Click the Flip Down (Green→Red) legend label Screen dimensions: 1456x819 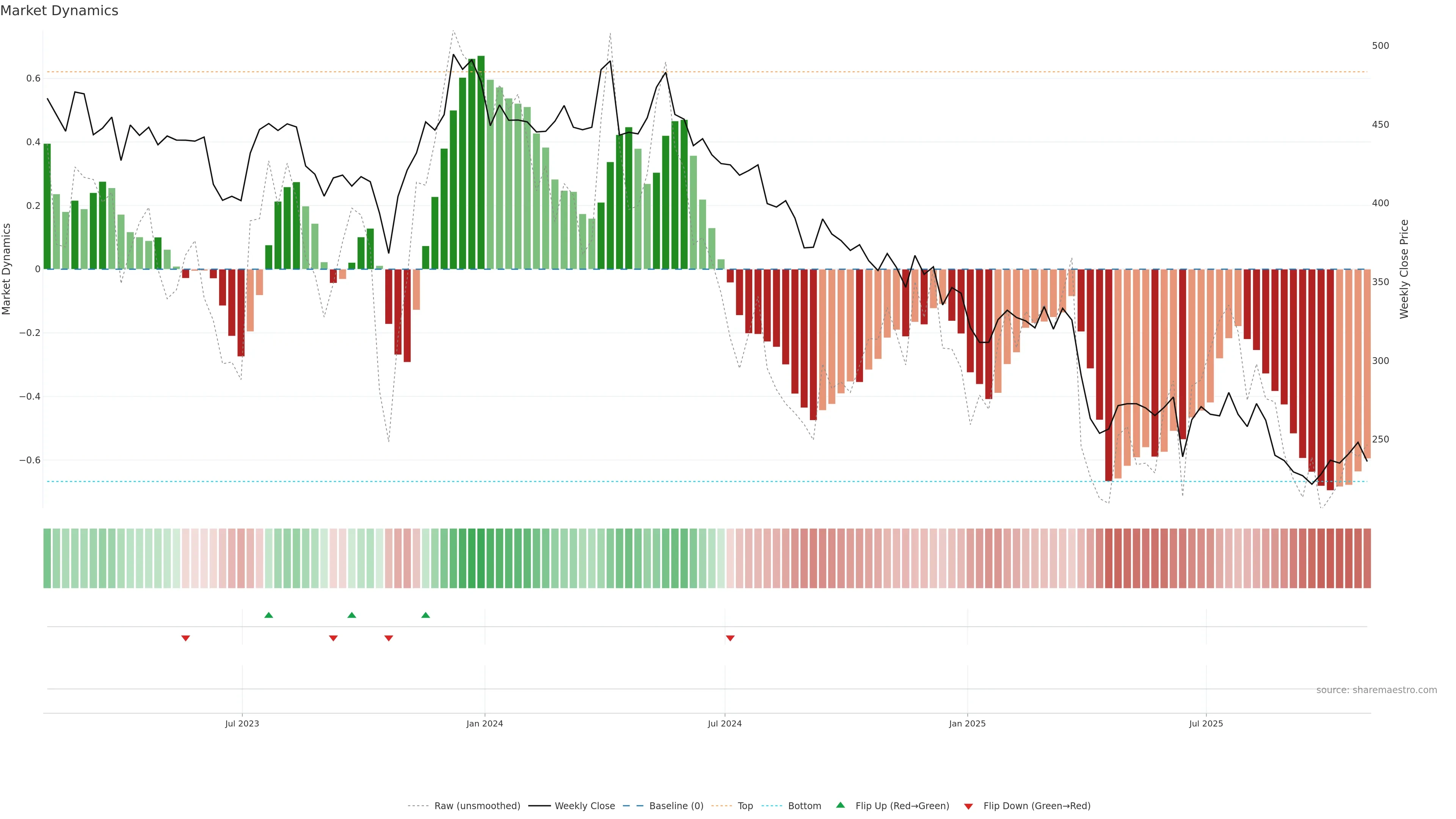1037,806
